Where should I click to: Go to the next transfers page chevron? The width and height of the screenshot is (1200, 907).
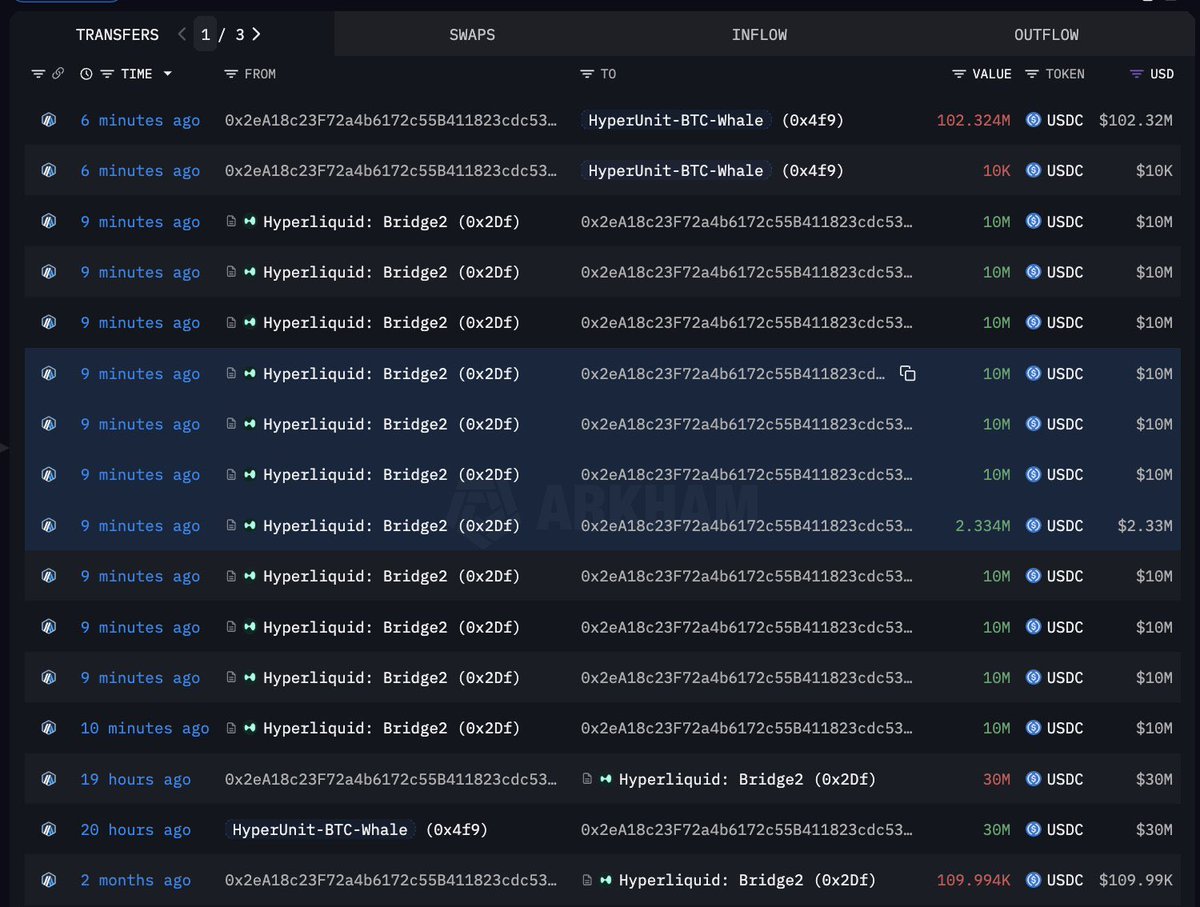pyautogui.click(x=257, y=34)
